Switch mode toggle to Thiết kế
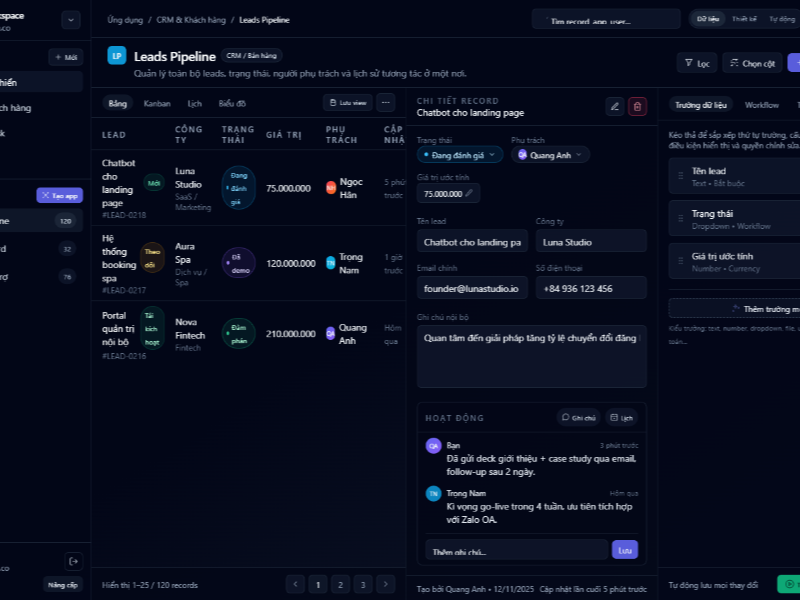 pos(744,19)
